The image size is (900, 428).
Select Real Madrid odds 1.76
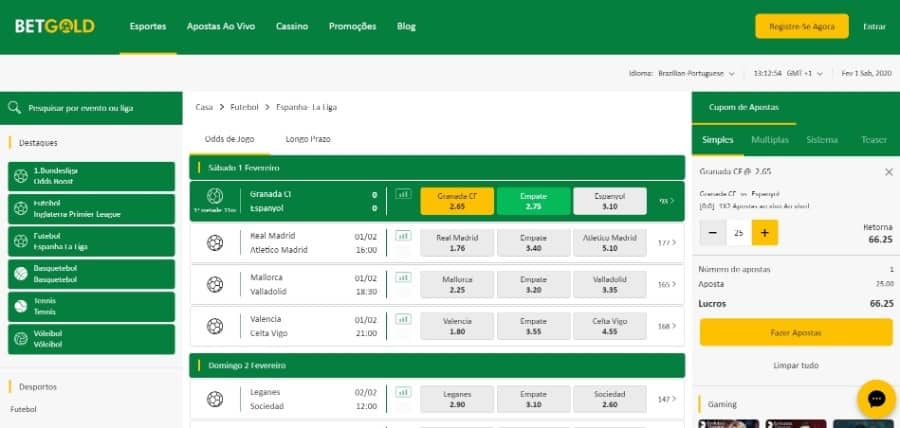(457, 243)
